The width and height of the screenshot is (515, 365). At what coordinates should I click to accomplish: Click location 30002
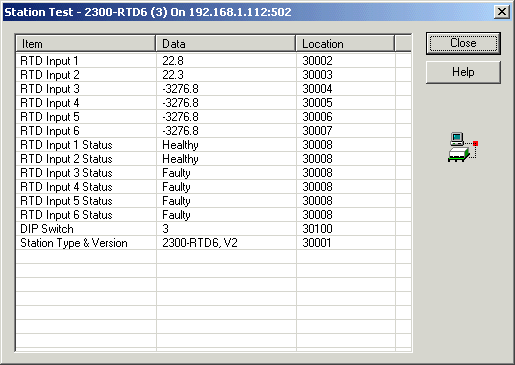[x=317, y=61]
